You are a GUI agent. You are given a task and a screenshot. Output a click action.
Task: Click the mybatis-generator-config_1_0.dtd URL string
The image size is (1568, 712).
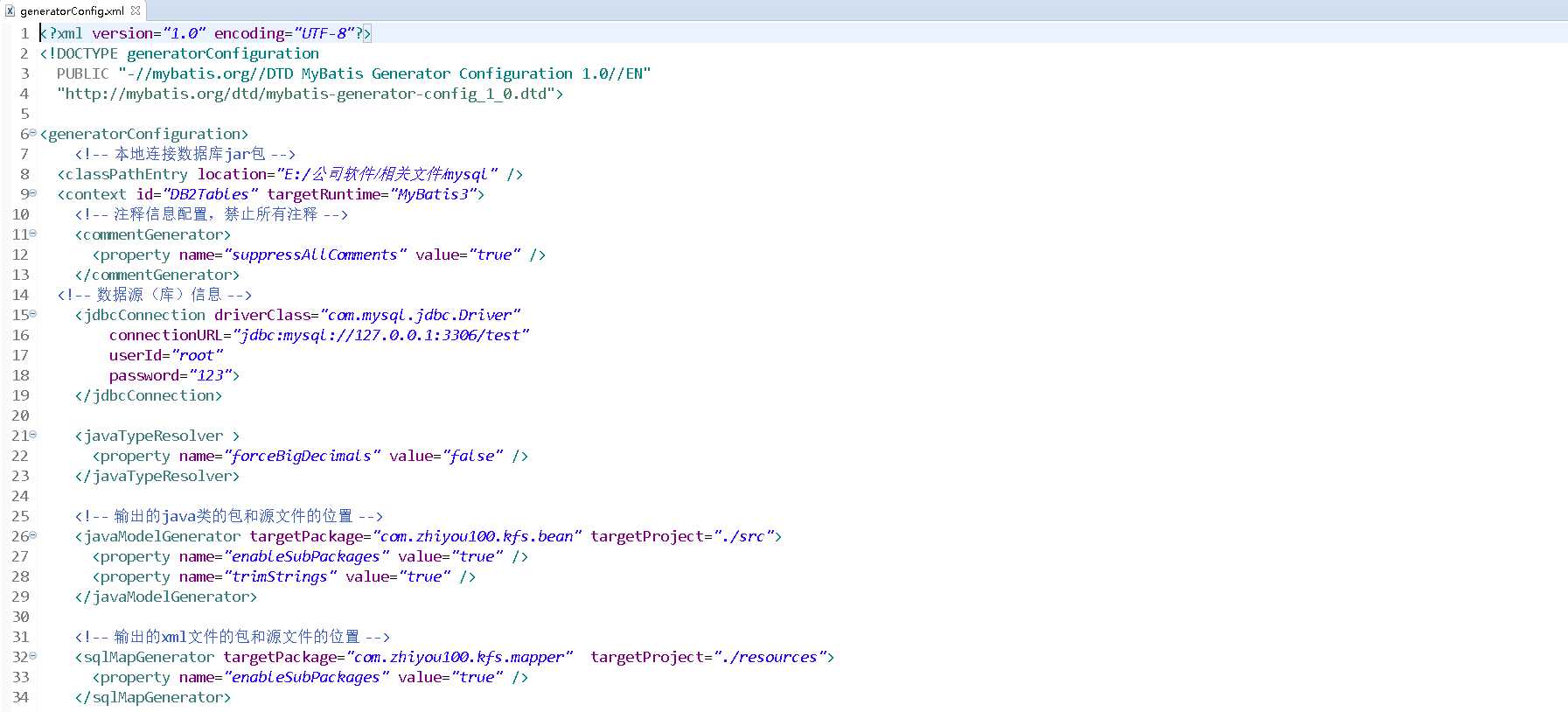coord(306,94)
